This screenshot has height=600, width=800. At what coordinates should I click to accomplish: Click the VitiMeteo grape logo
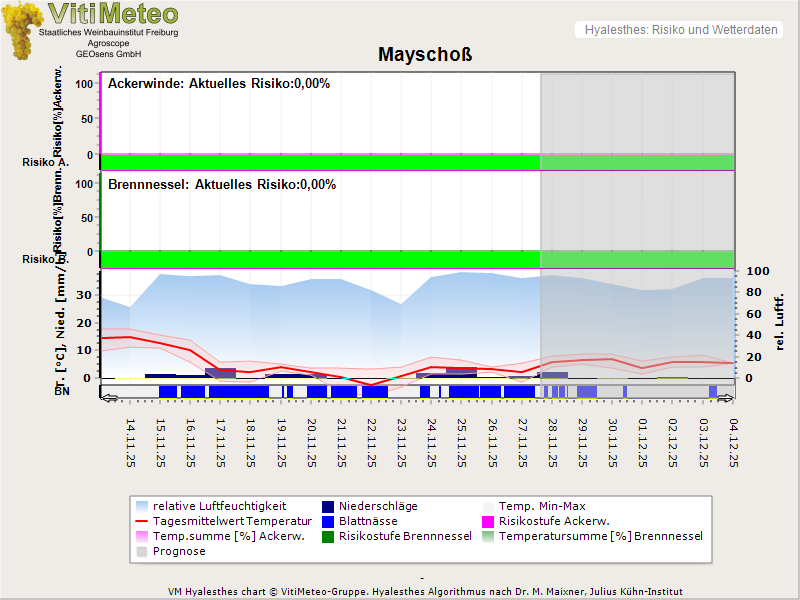click(22, 30)
